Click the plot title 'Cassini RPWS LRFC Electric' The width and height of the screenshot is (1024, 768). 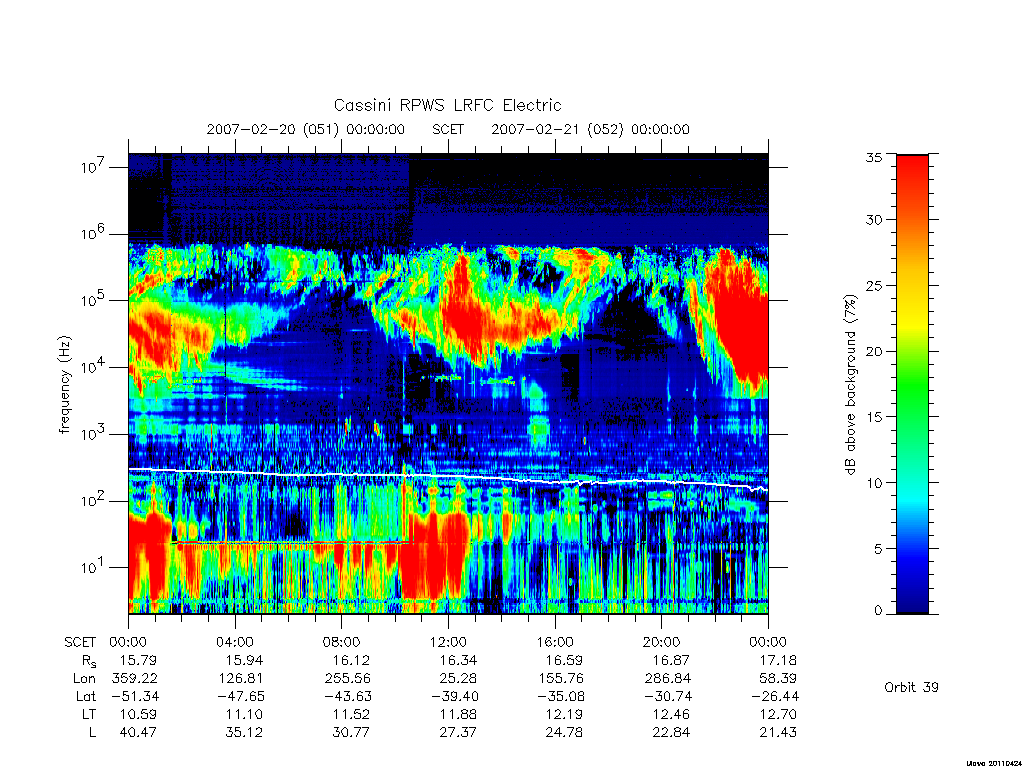(447, 105)
